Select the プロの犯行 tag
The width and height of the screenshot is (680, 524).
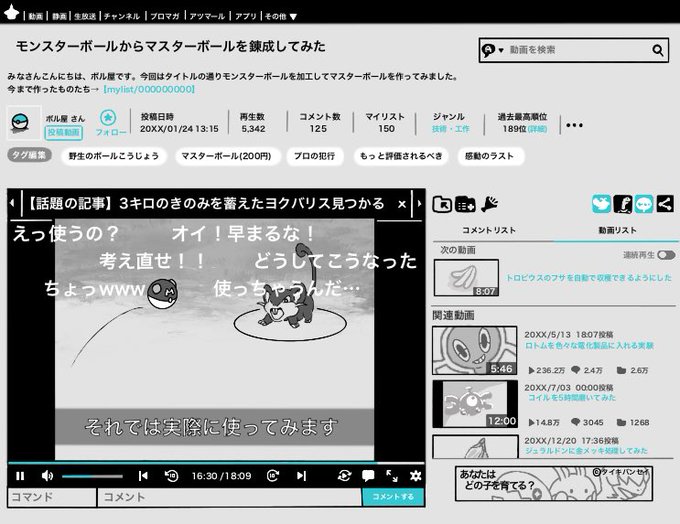point(314,156)
